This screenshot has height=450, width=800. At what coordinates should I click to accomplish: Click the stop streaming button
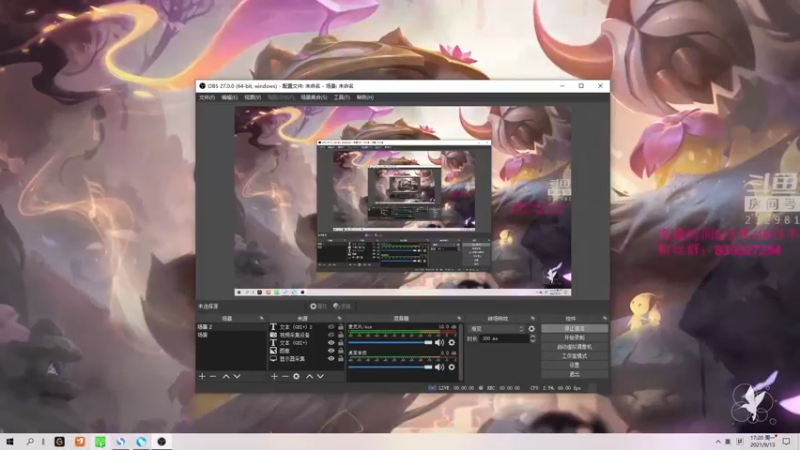click(x=574, y=329)
